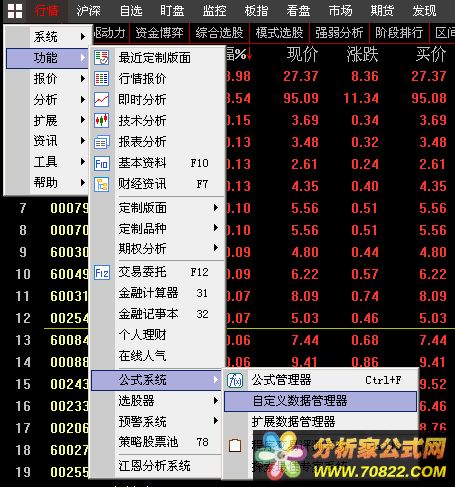Expand the 期权分析 submenu arrow
The image size is (455, 487).
pyautogui.click(x=216, y=248)
